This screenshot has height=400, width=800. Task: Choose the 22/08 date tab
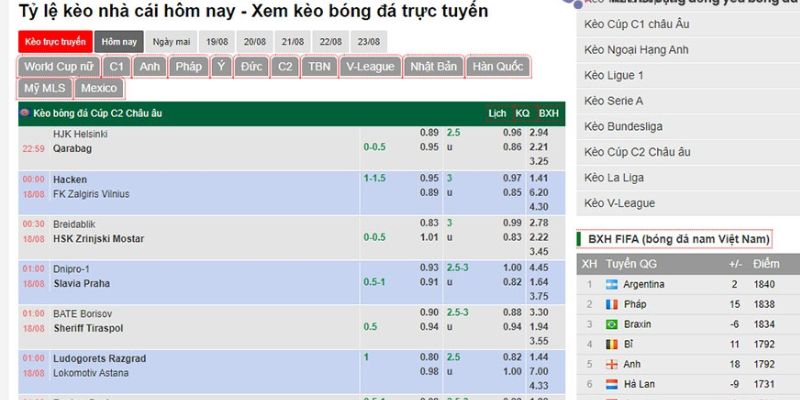(331, 42)
